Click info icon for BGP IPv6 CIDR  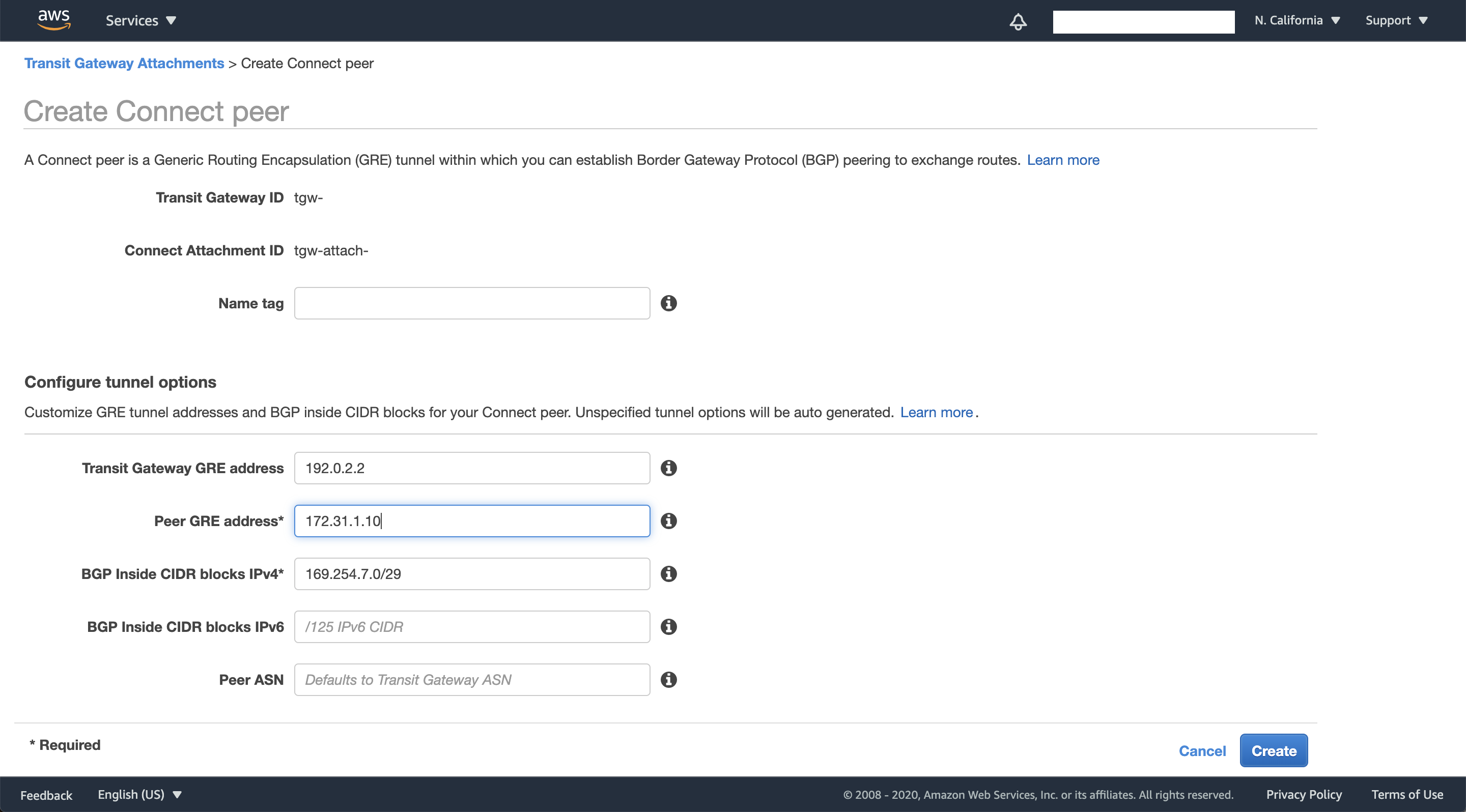pos(669,627)
